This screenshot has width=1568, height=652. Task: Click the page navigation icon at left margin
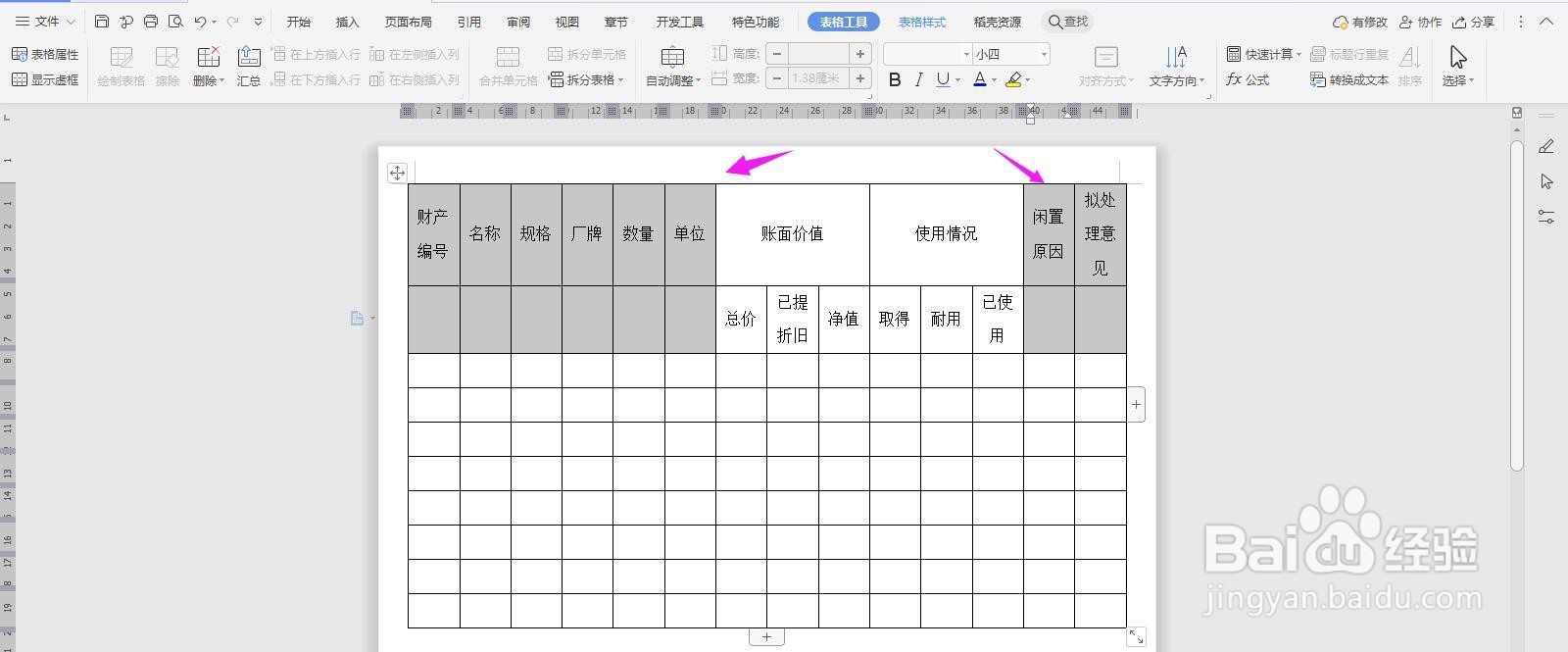(358, 318)
